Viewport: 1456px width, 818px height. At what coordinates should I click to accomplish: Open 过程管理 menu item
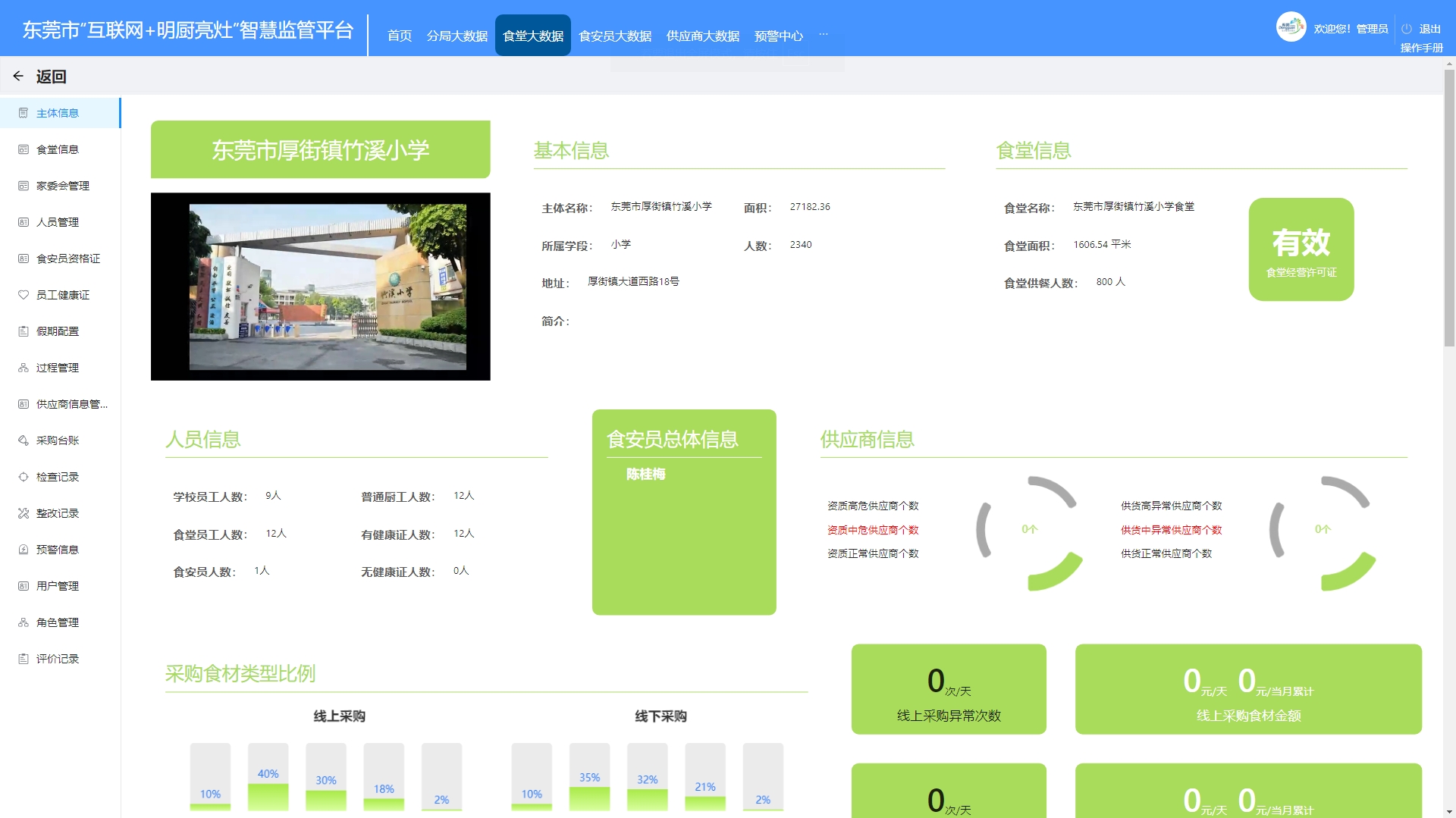[60, 368]
